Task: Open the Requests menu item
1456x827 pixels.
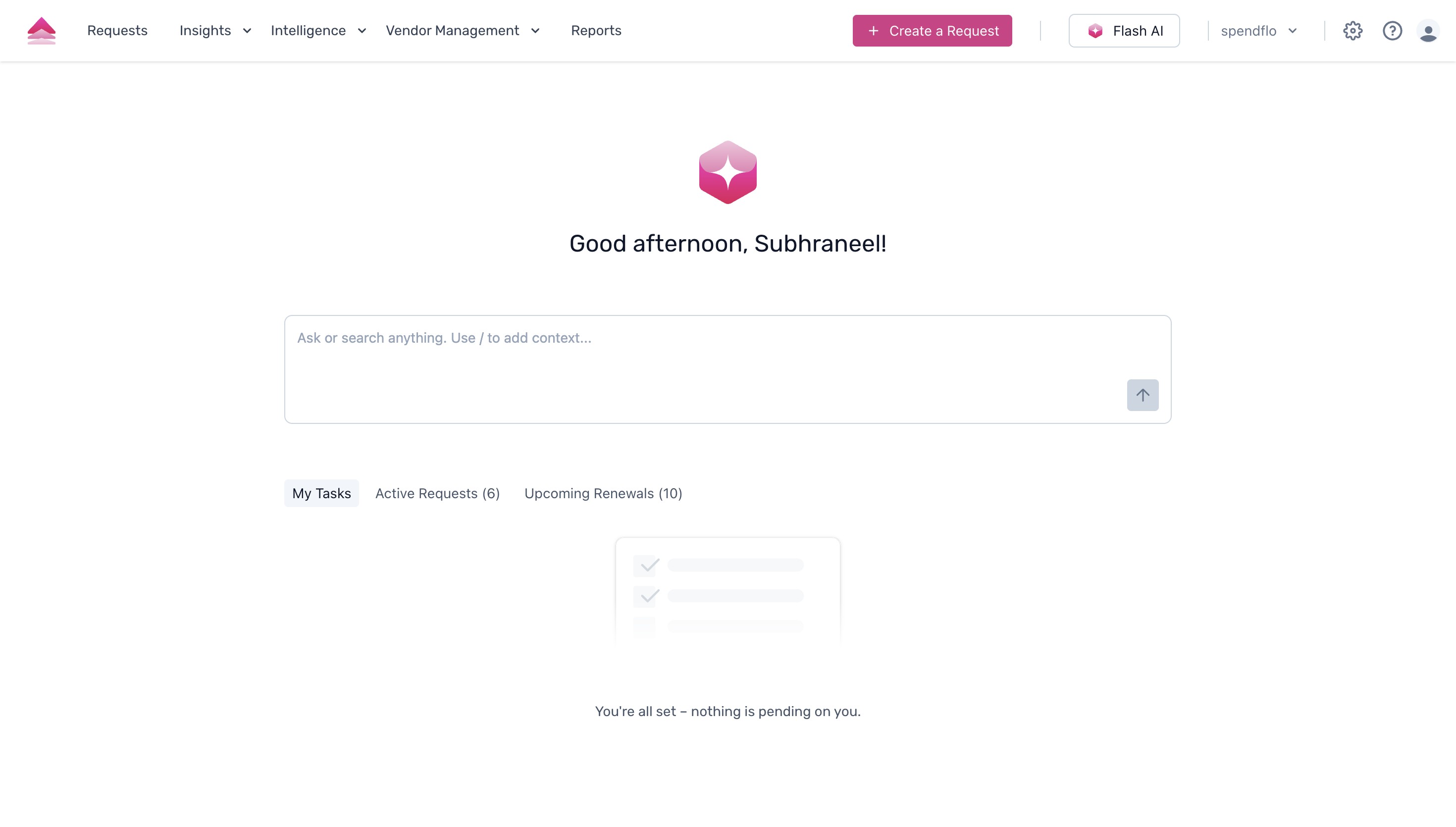Action: 117,31
